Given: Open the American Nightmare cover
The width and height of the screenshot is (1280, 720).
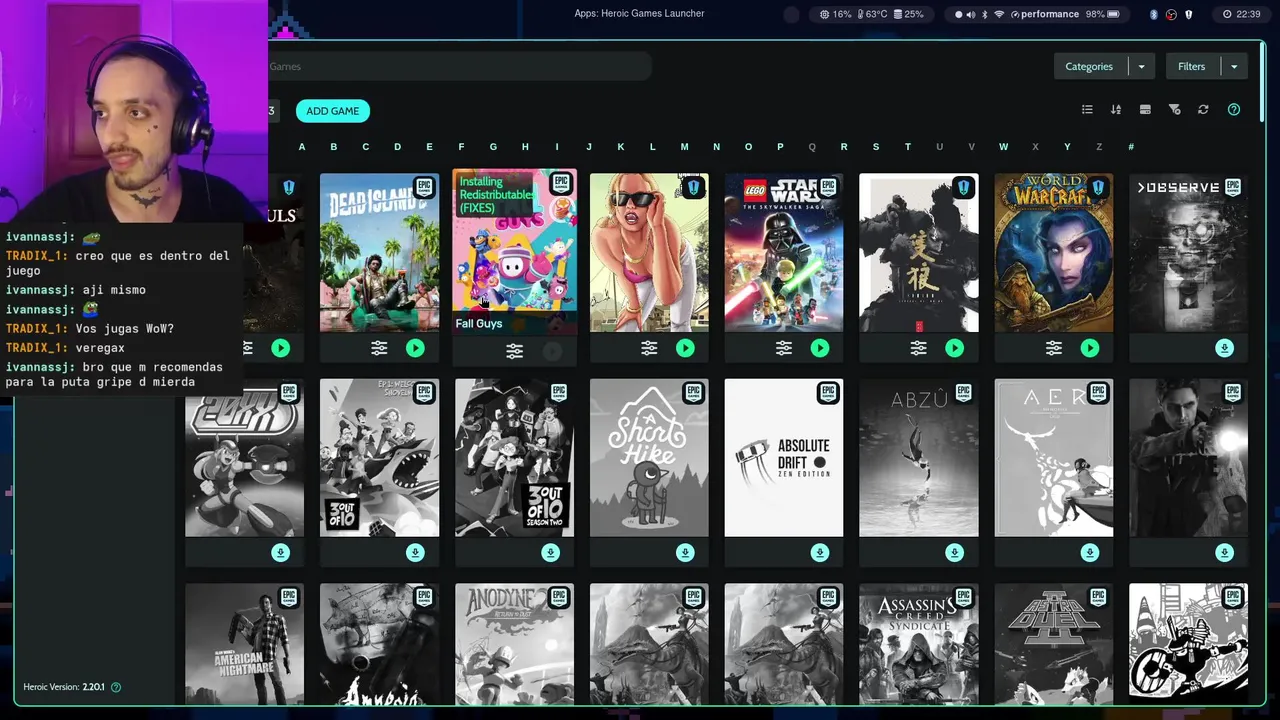Looking at the screenshot, I should [244, 644].
